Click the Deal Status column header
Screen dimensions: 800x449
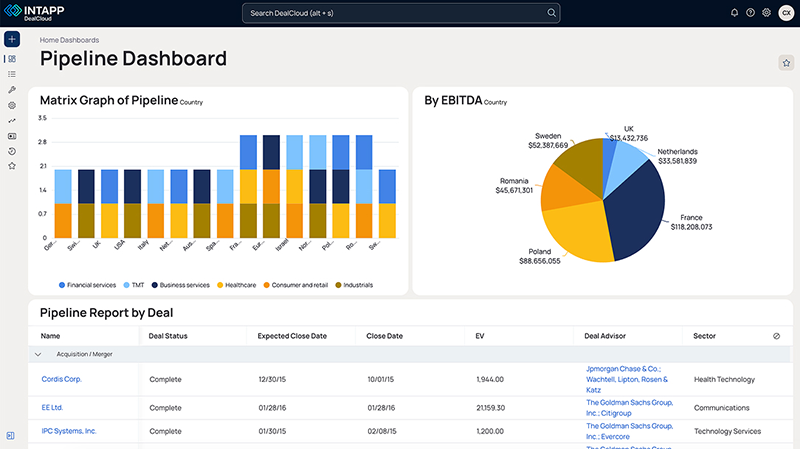click(168, 336)
